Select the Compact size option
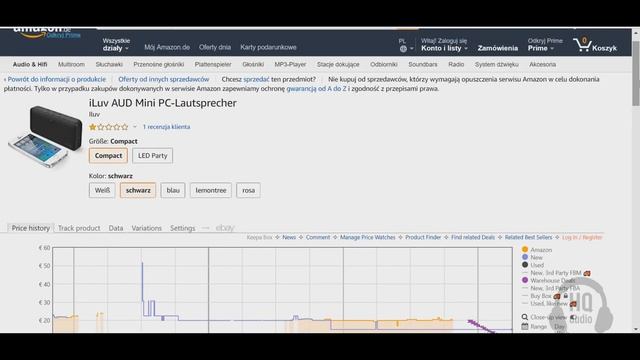Screen dimensions: 640x360 [108, 156]
